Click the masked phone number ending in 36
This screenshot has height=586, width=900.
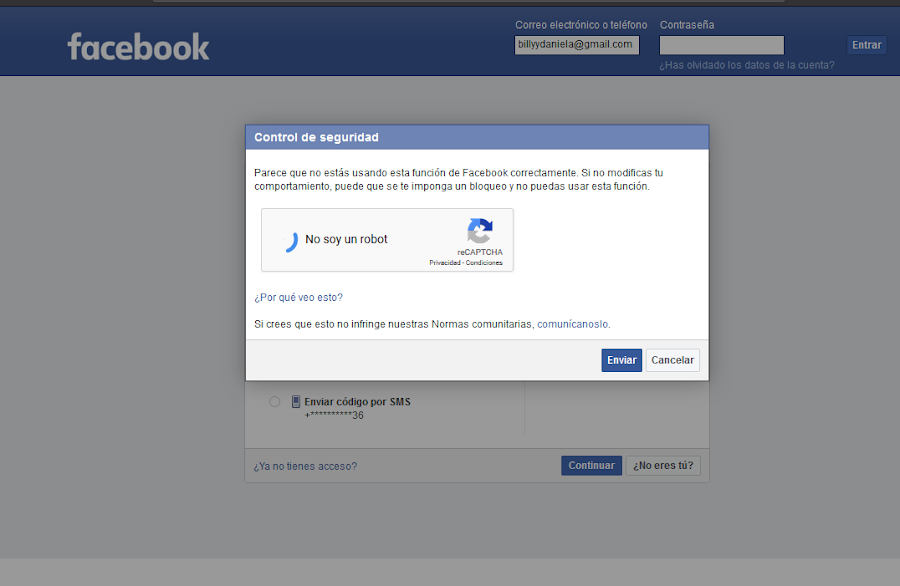coord(334,415)
